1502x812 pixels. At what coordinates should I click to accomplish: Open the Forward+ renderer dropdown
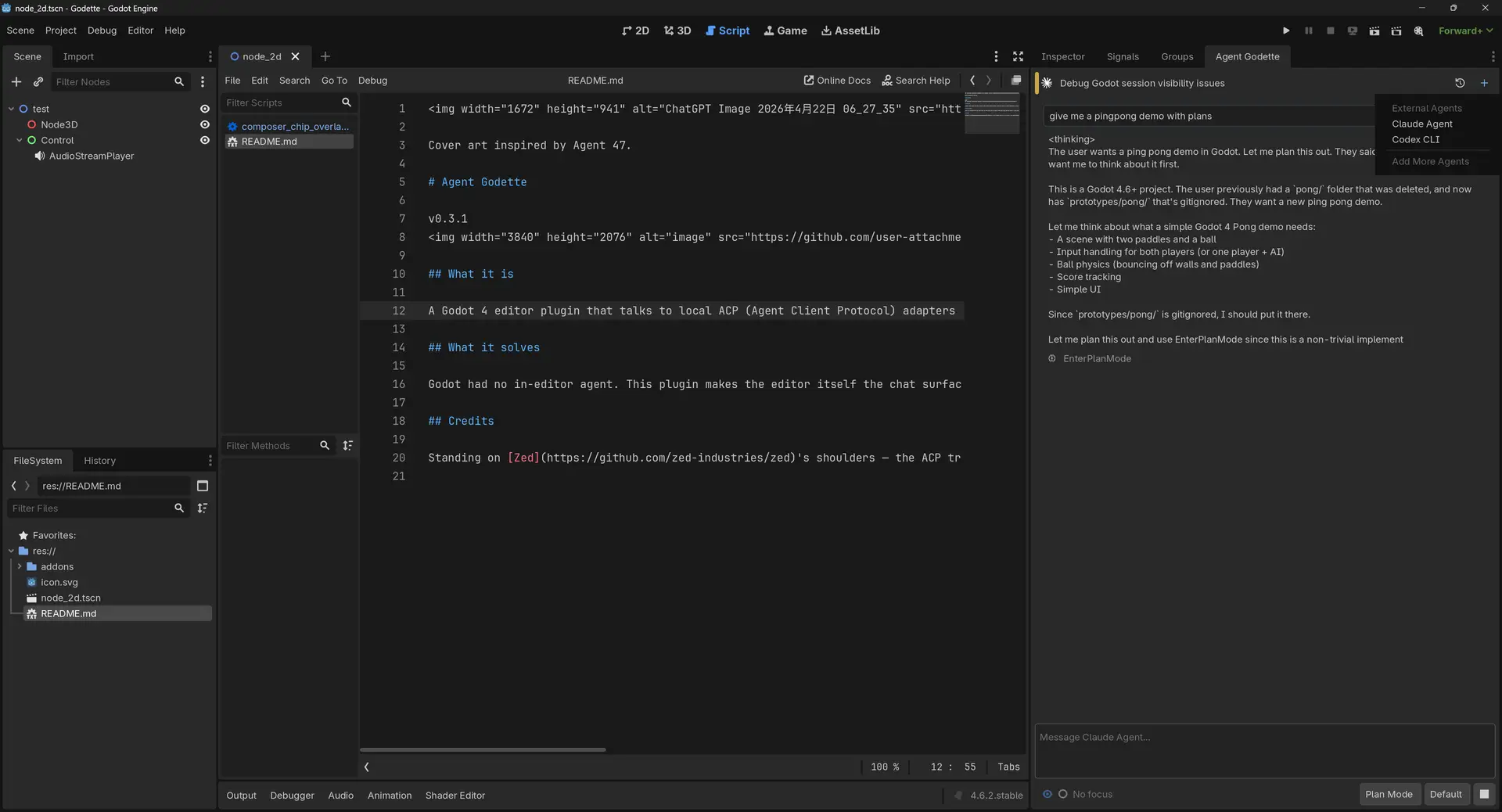click(x=1465, y=31)
